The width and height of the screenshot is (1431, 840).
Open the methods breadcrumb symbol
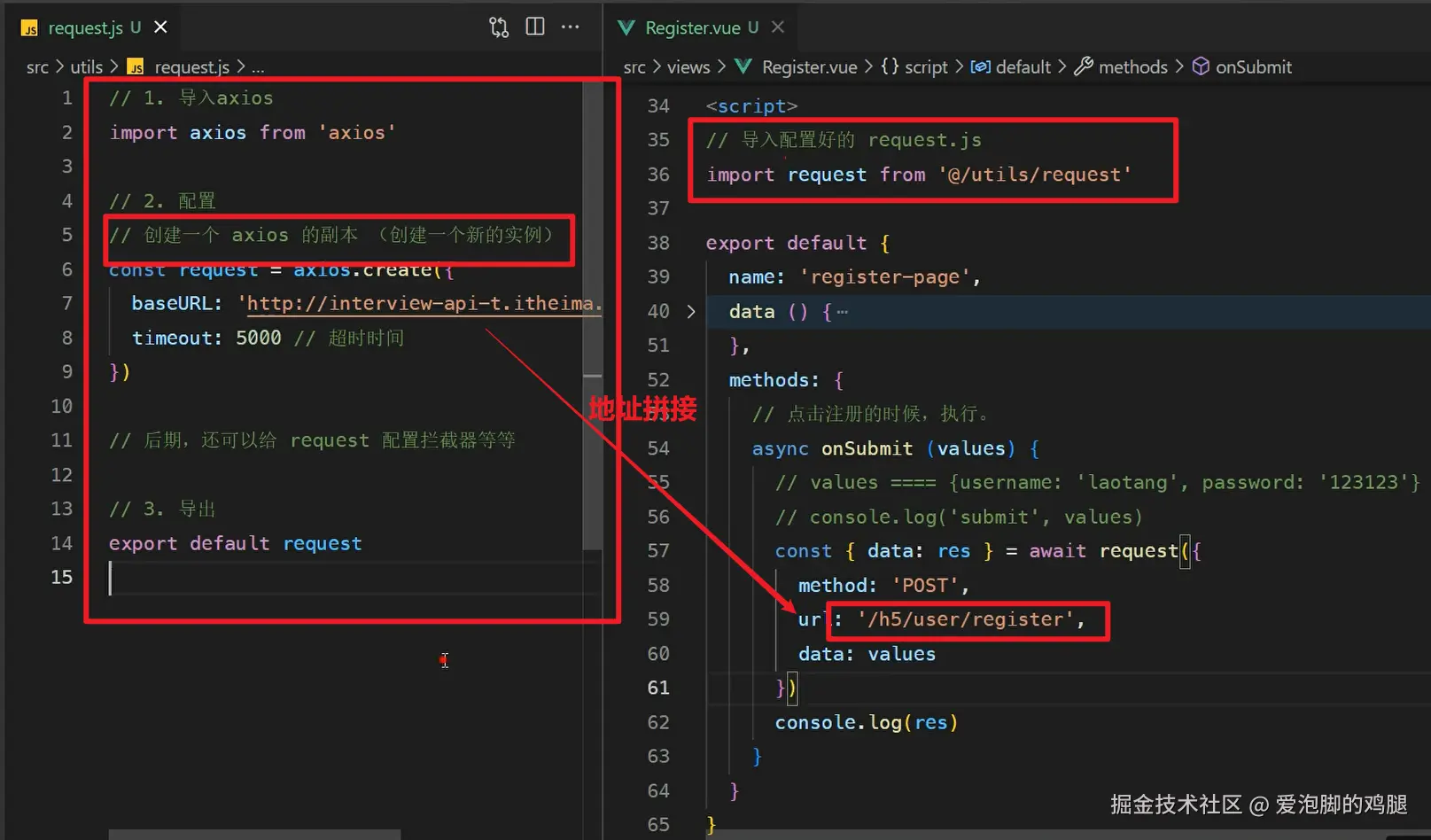pos(1121,67)
